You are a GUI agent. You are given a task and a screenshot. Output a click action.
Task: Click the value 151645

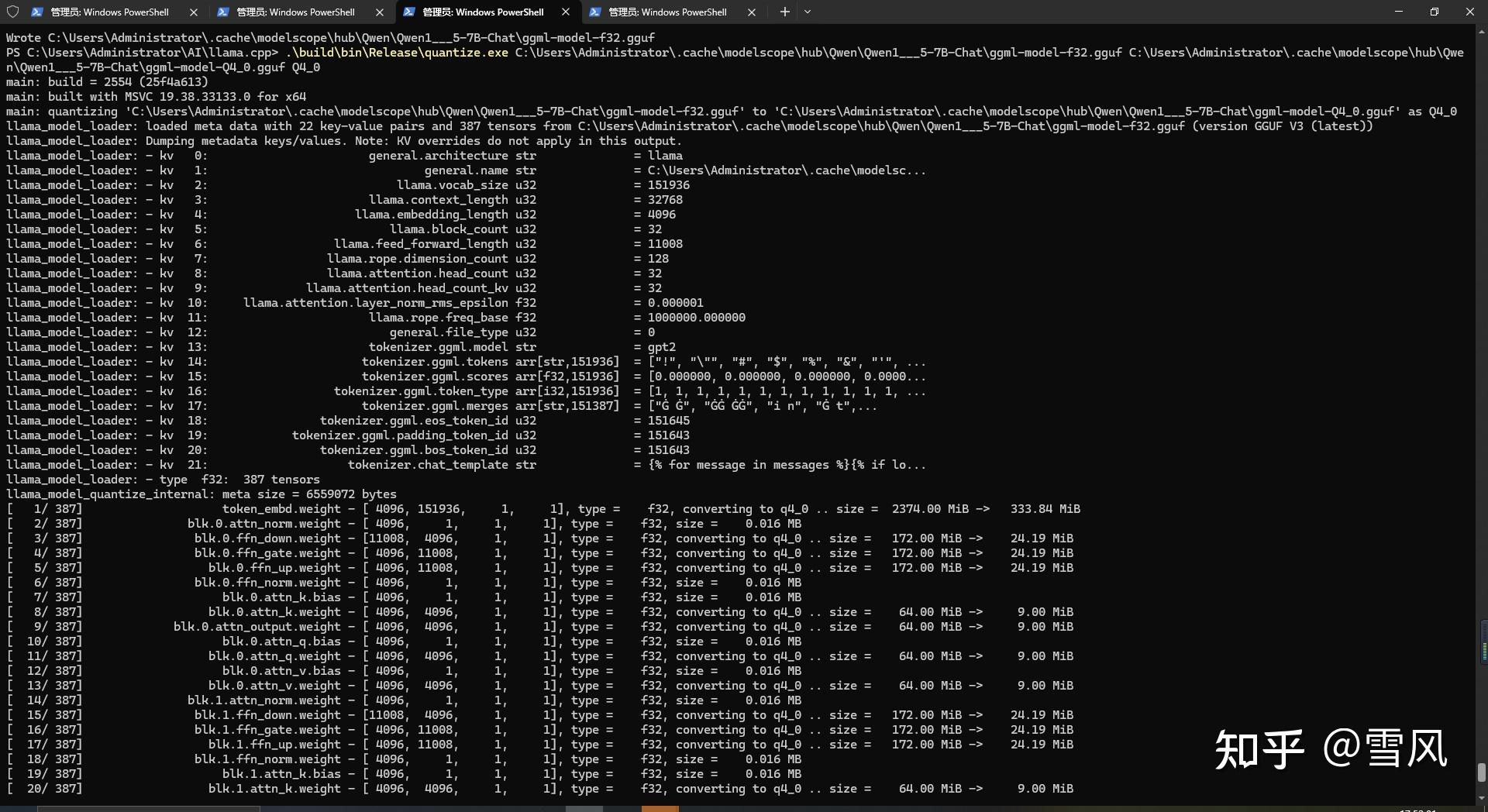click(x=669, y=421)
